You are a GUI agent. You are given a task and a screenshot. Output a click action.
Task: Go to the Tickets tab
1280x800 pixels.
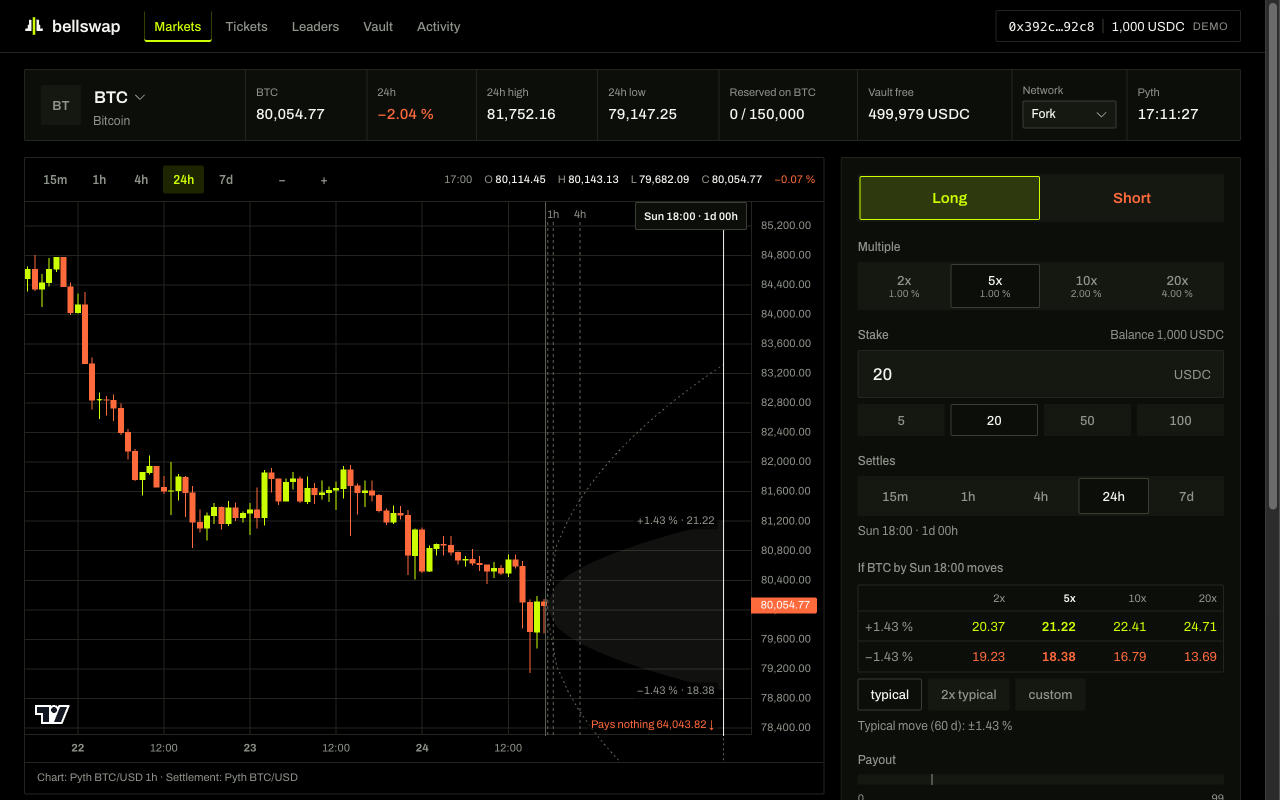[x=246, y=27]
